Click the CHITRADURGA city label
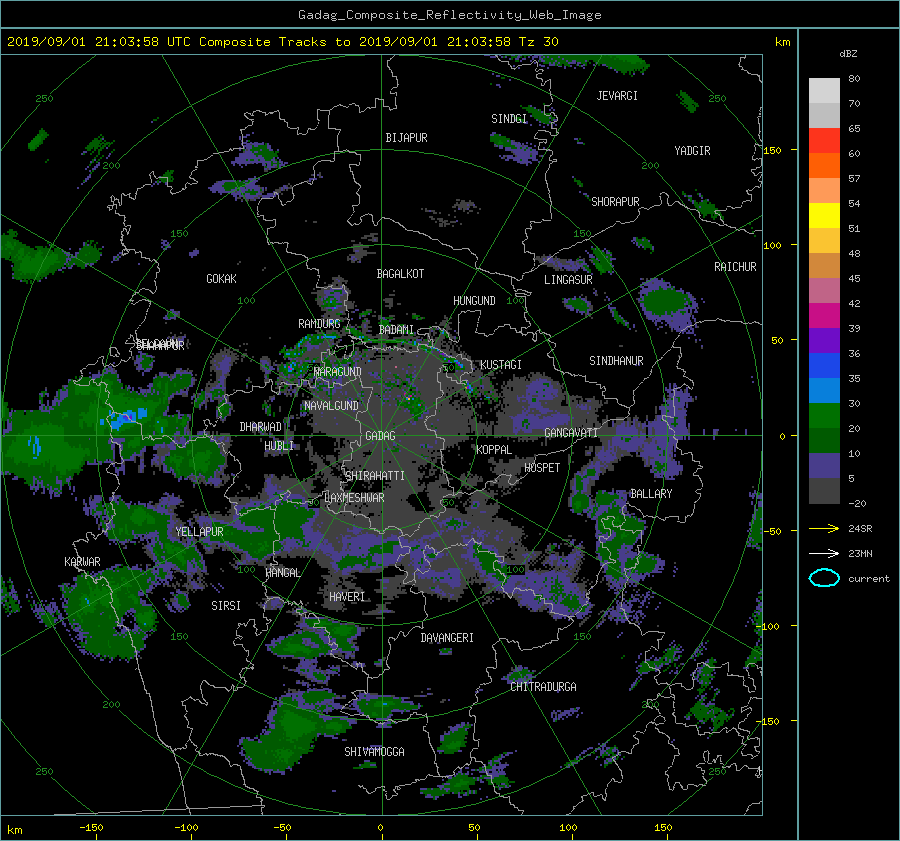The image size is (900, 841). (x=543, y=687)
